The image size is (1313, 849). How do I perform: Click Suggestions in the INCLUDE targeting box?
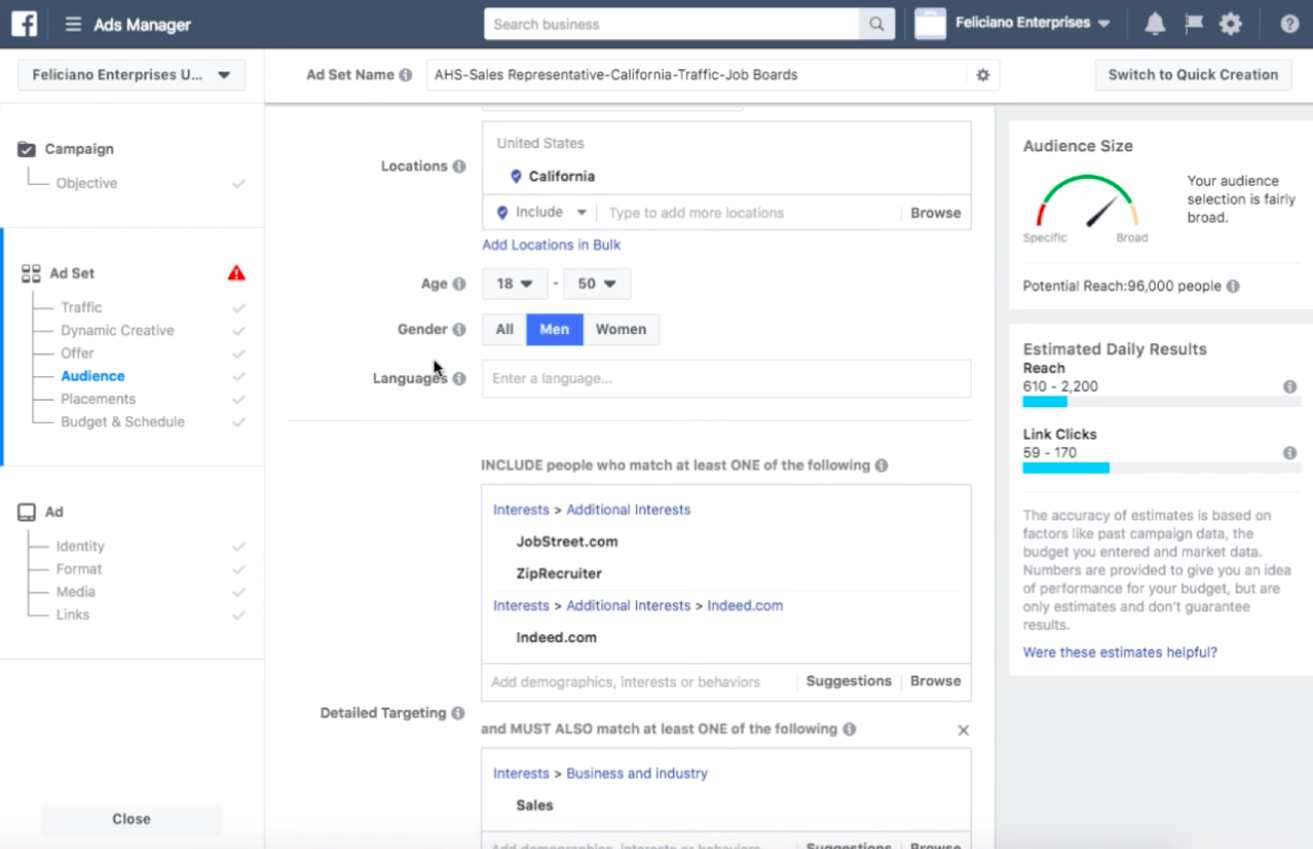coord(848,681)
